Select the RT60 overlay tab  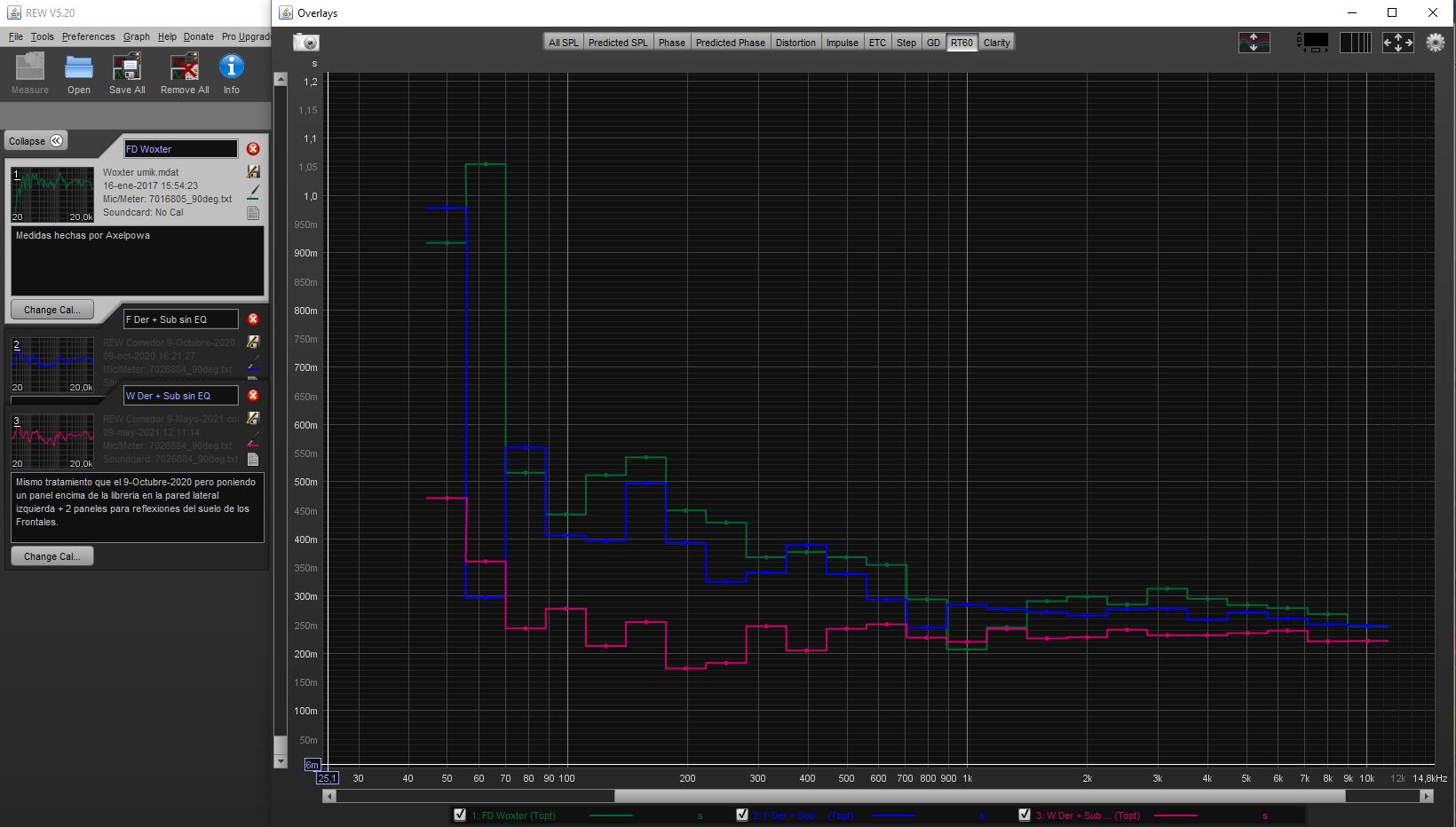(x=961, y=43)
